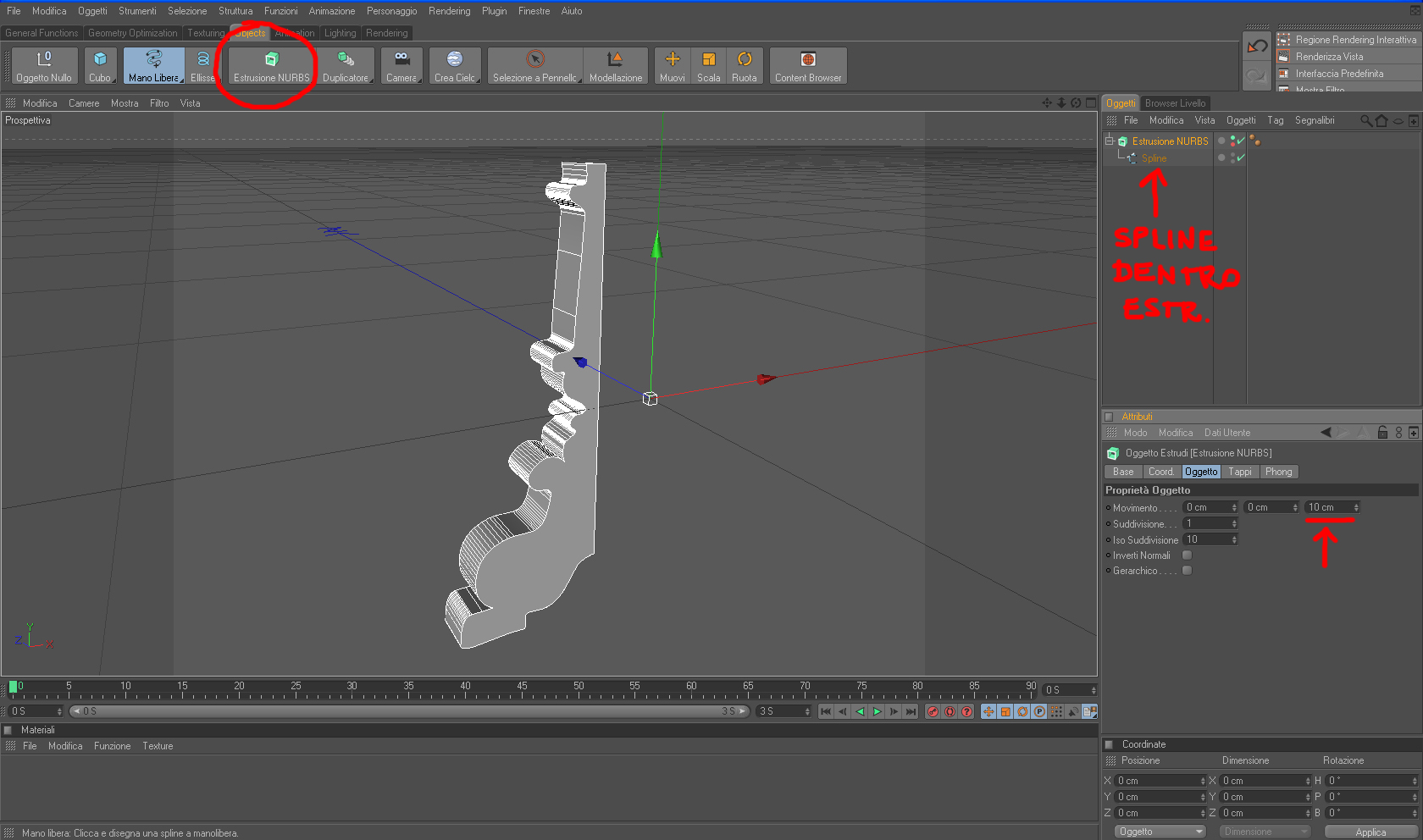Play the animation forward
Viewport: 1423px width, 840px height.
click(877, 711)
